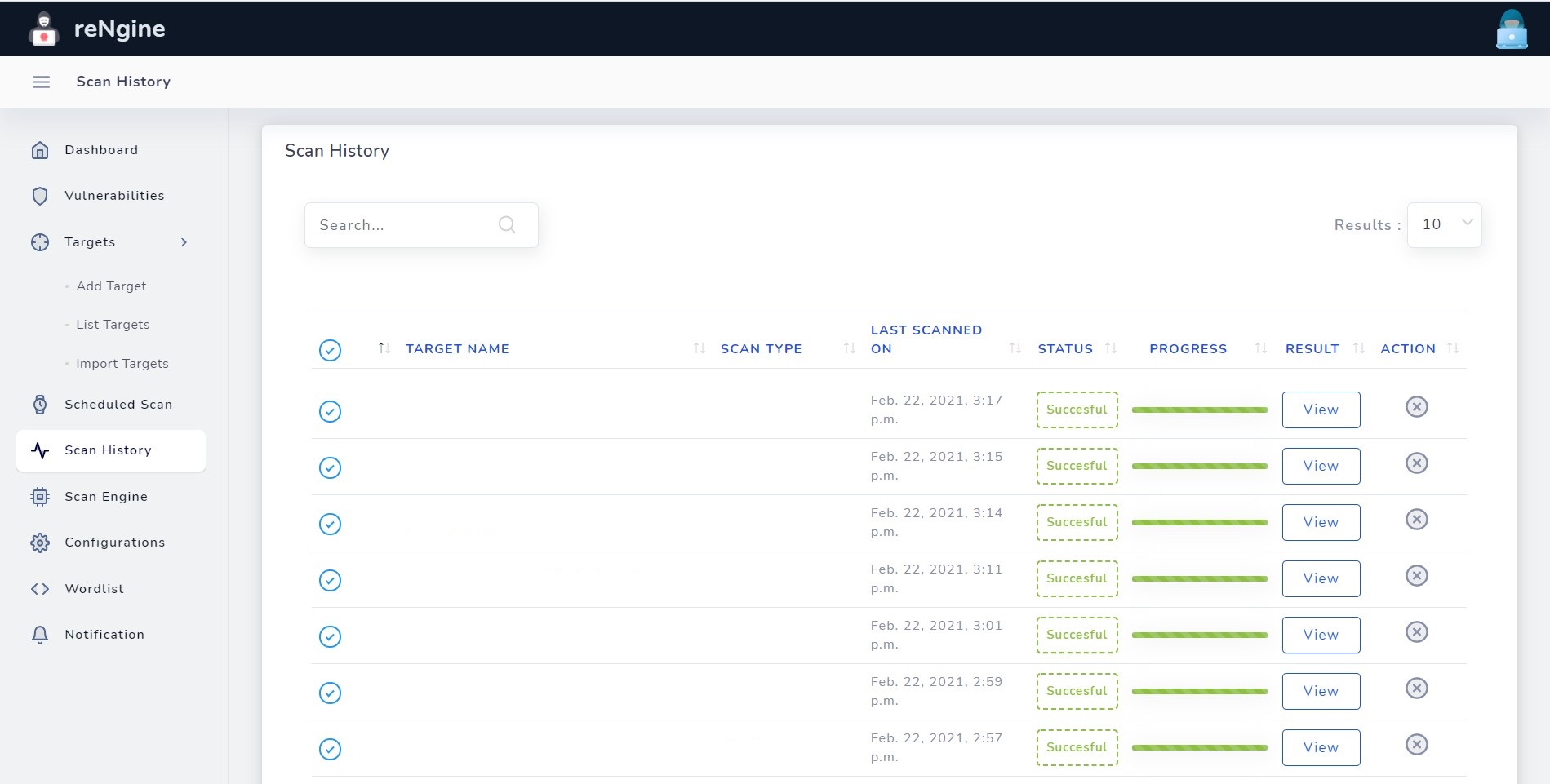
Task: Delete the scan from 2:57 p.m.
Action: [x=1417, y=744]
